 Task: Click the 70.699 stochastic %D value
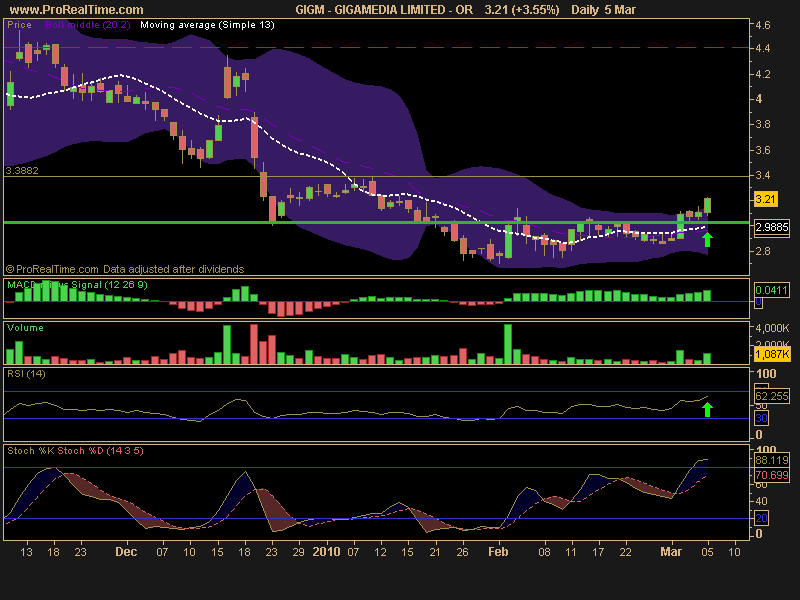click(771, 475)
